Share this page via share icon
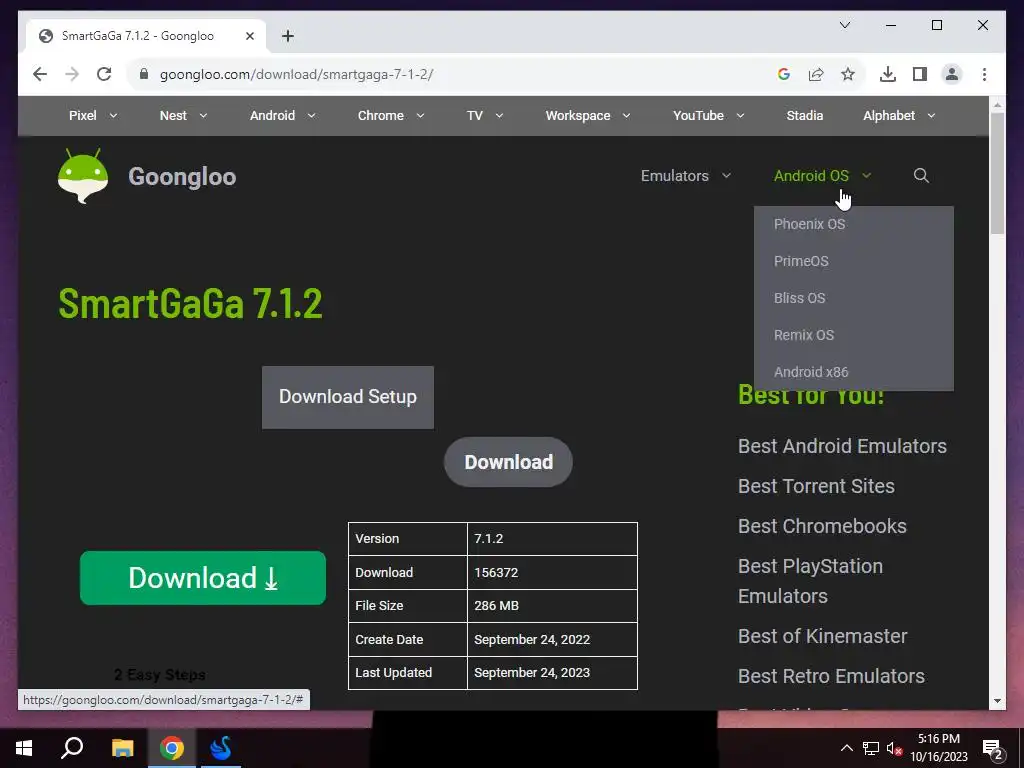The width and height of the screenshot is (1024, 768). pyautogui.click(x=816, y=74)
